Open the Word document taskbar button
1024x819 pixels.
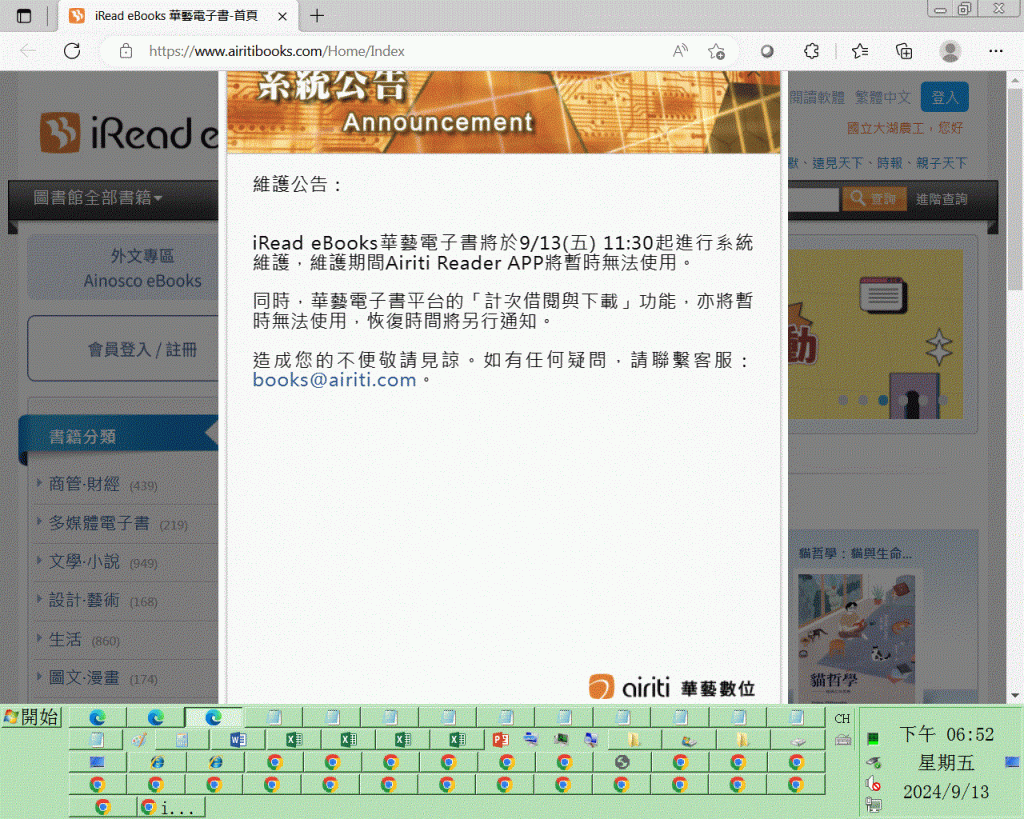pos(238,739)
